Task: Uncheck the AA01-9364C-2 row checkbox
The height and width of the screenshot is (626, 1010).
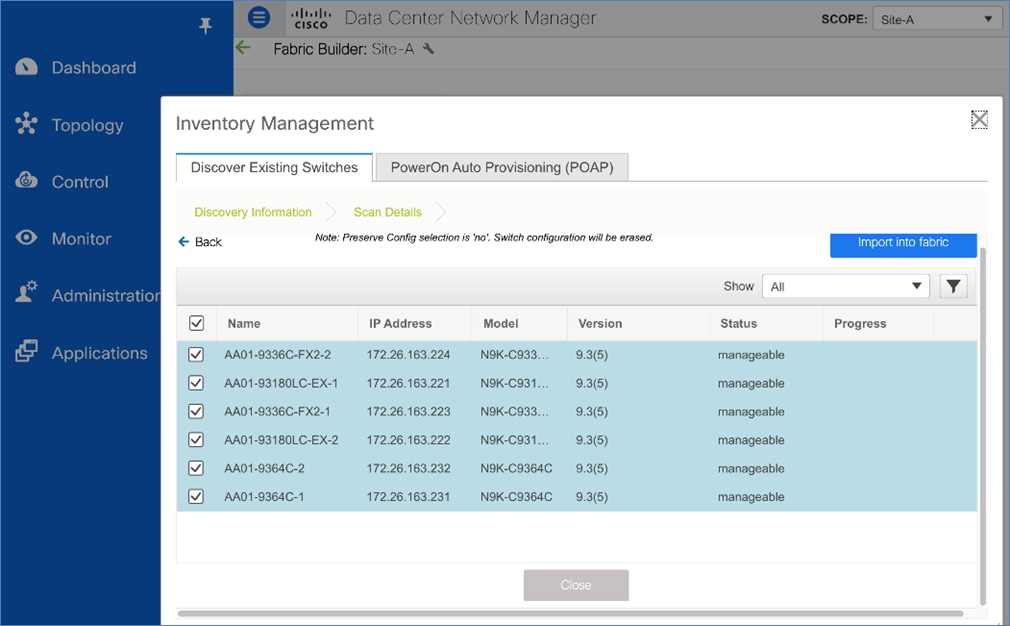Action: [196, 468]
